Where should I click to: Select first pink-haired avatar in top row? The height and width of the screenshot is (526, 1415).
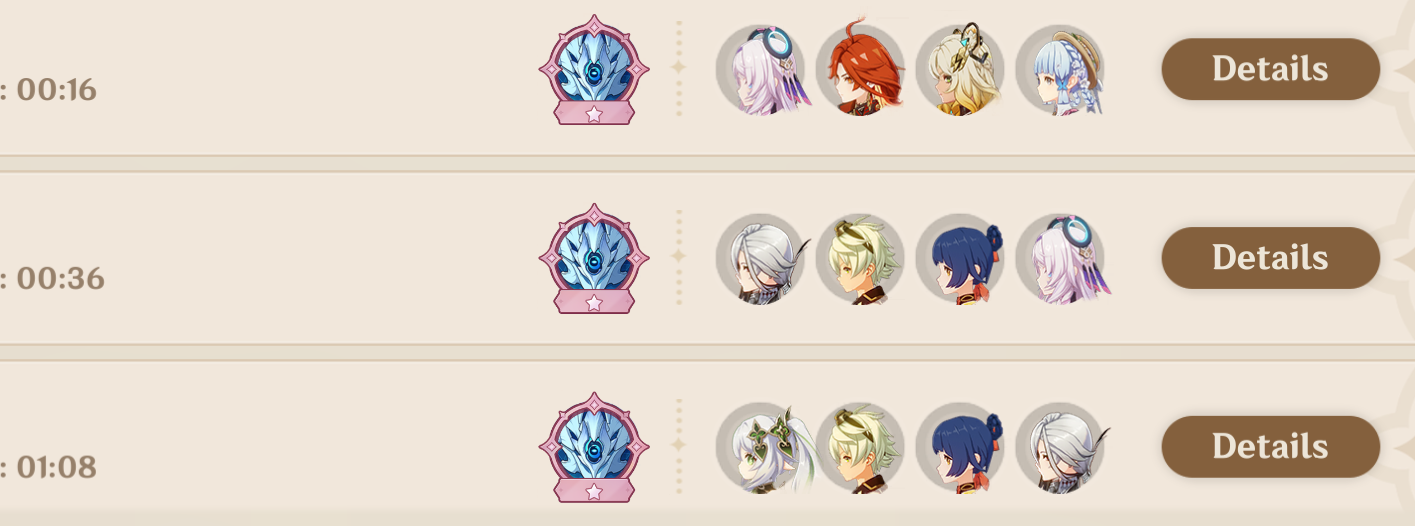click(x=761, y=70)
